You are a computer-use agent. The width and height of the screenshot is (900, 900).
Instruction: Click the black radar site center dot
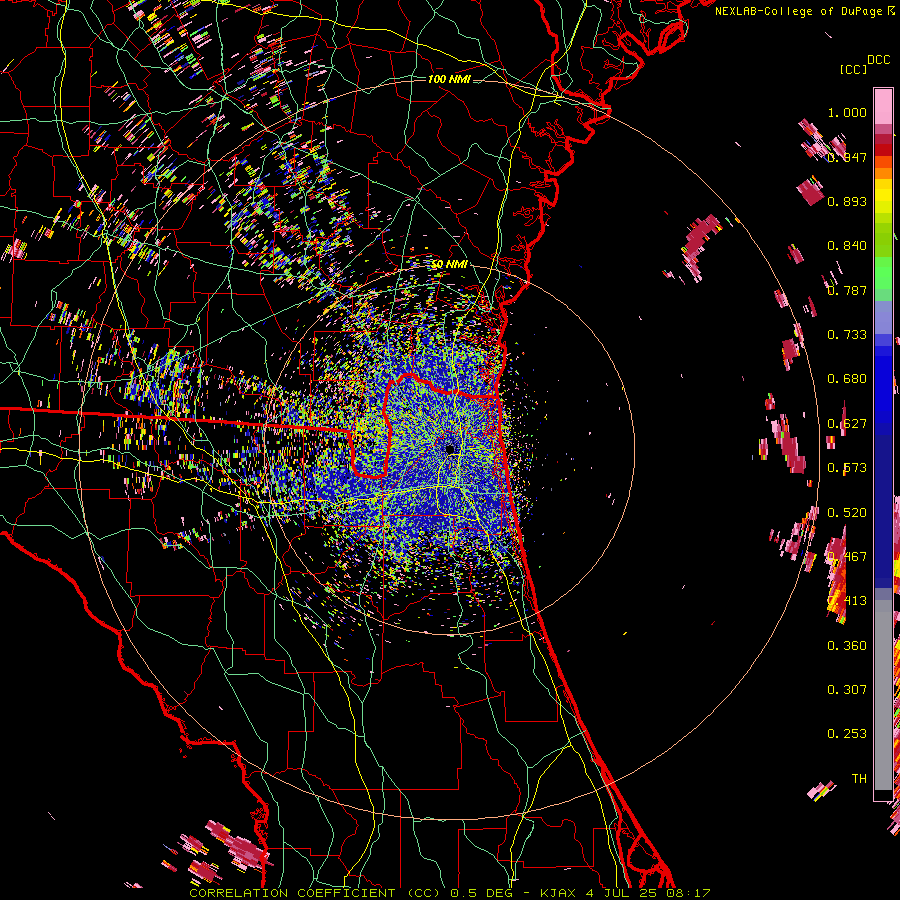click(x=450, y=448)
